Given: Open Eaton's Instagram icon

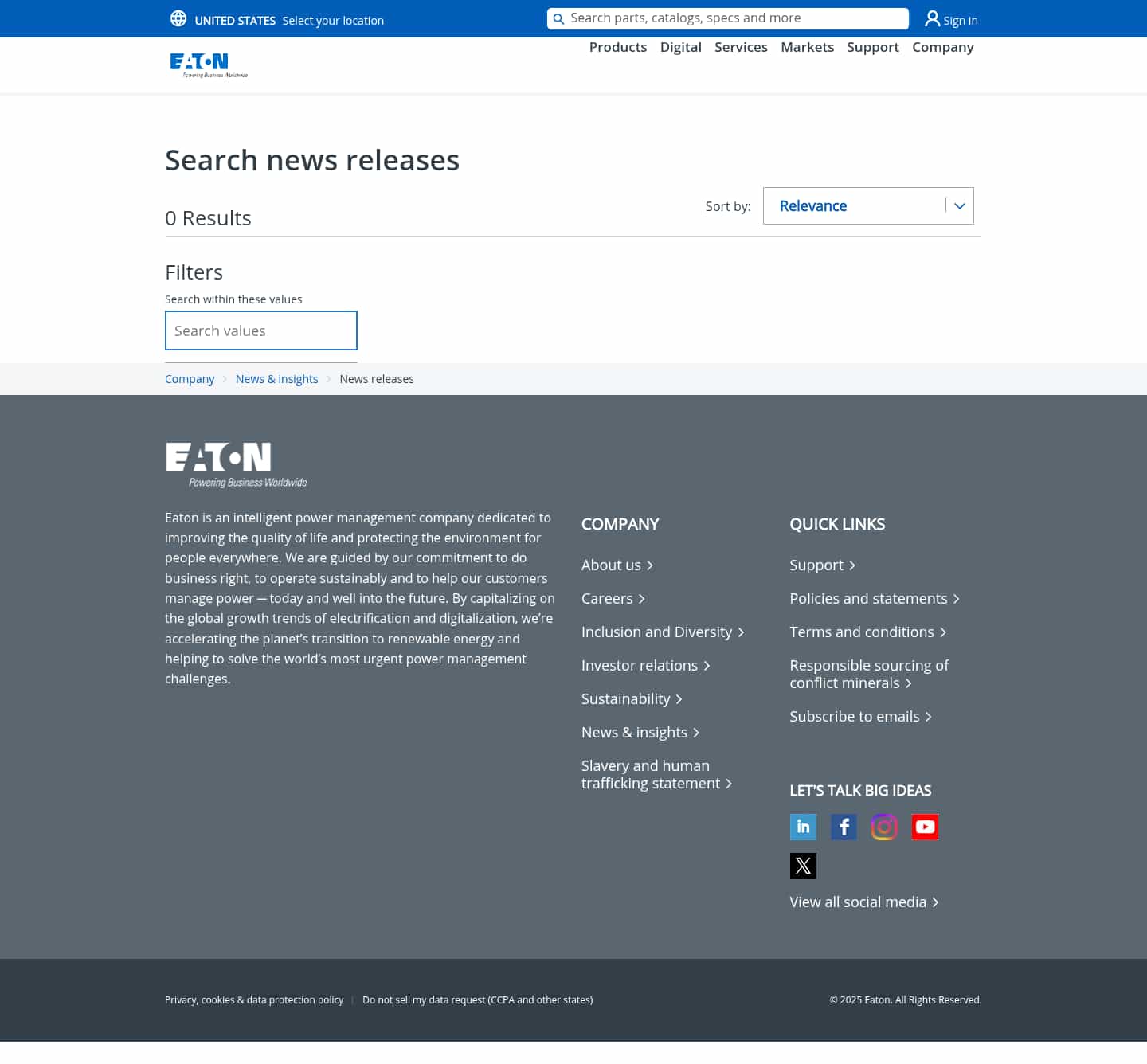Looking at the screenshot, I should click(x=884, y=827).
